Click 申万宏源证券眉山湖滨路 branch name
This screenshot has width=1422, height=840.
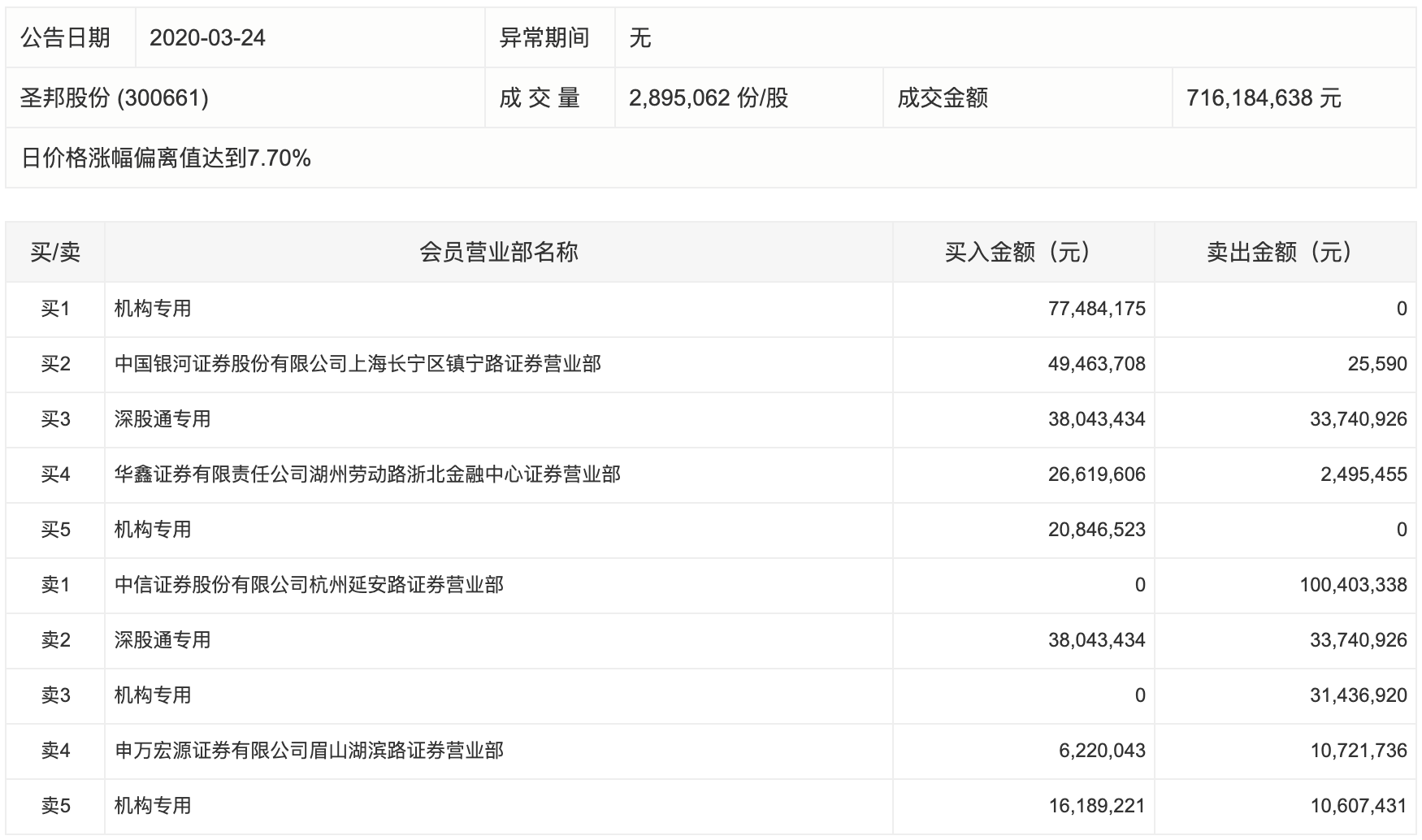coord(309,751)
